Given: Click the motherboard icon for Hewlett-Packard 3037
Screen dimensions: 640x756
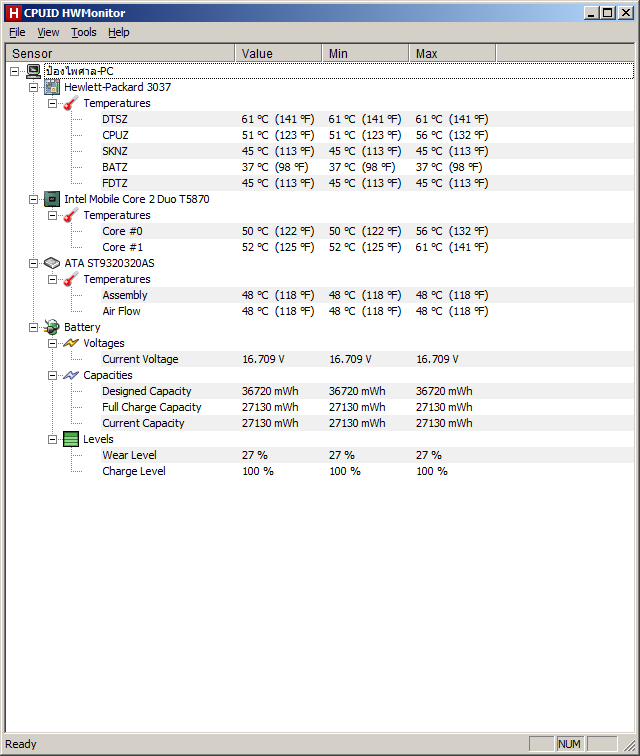Looking at the screenshot, I should point(52,87).
